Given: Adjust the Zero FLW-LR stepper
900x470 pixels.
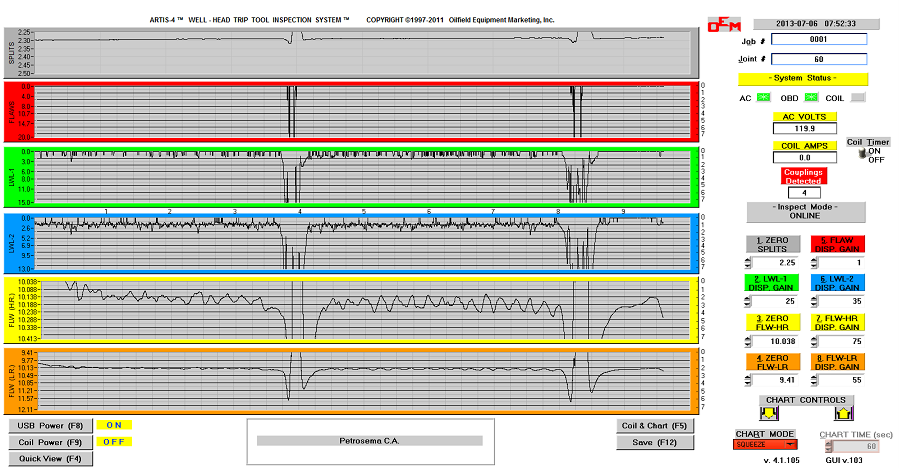Looking at the screenshot, I should pyautogui.click(x=747, y=380).
